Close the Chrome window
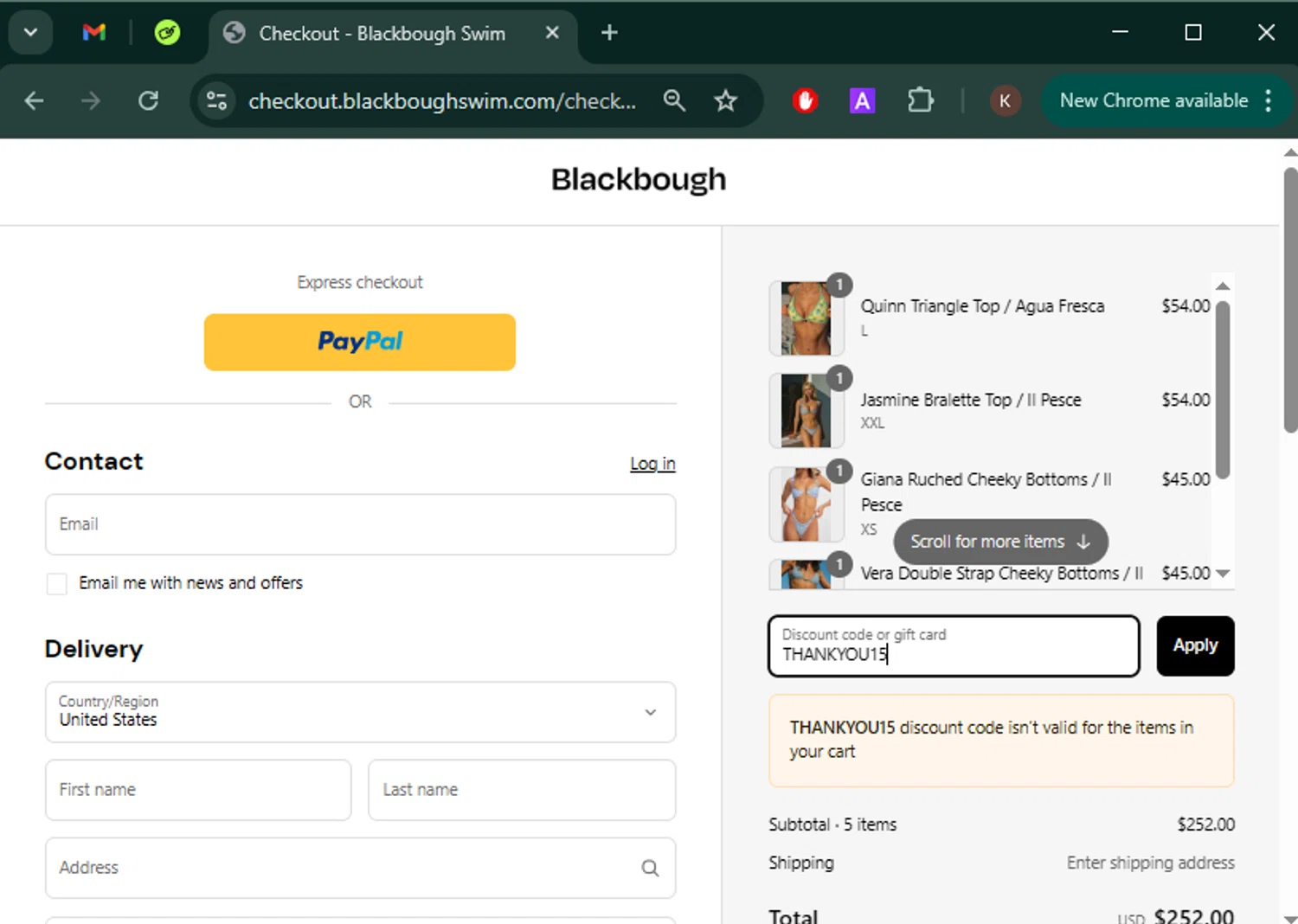The height and width of the screenshot is (924, 1298). point(1266,33)
